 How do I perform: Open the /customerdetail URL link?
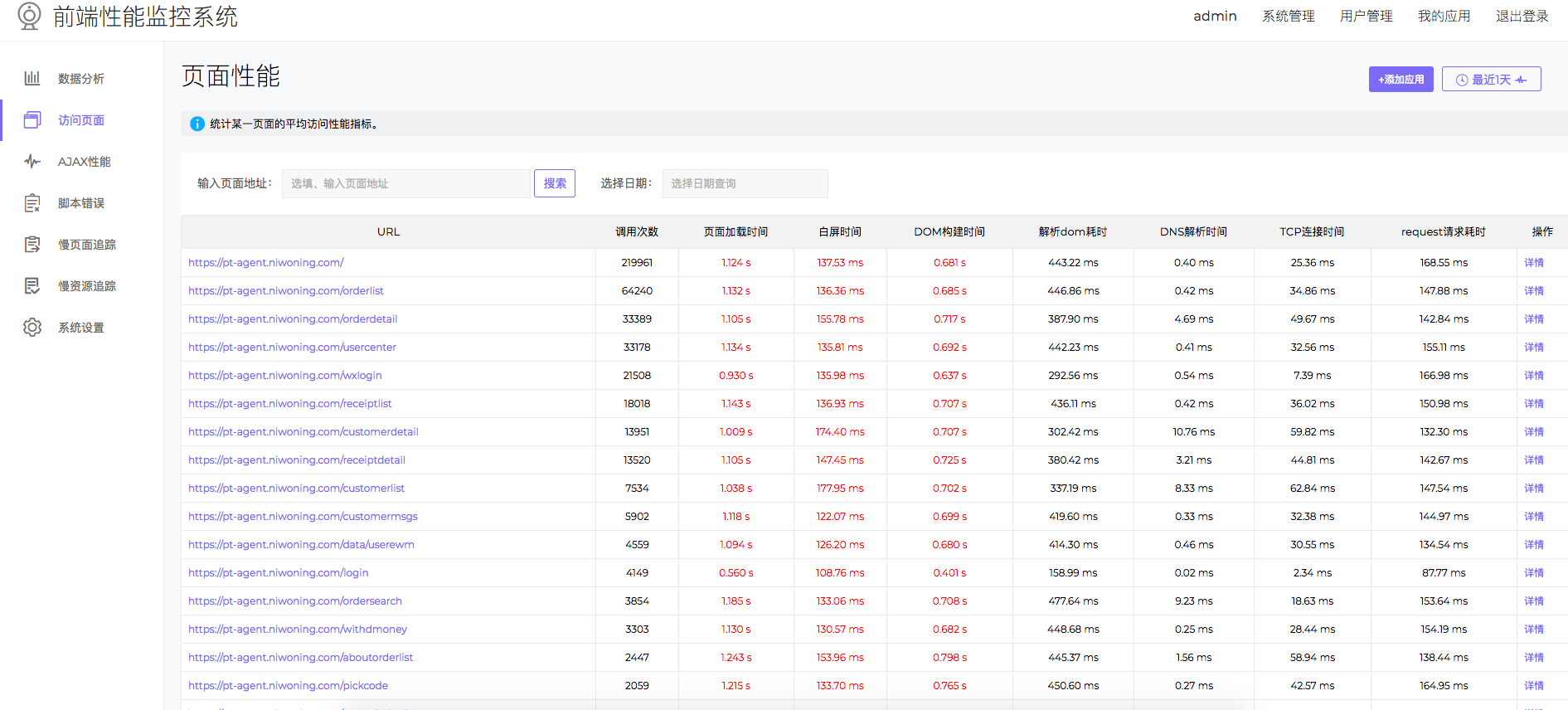303,431
